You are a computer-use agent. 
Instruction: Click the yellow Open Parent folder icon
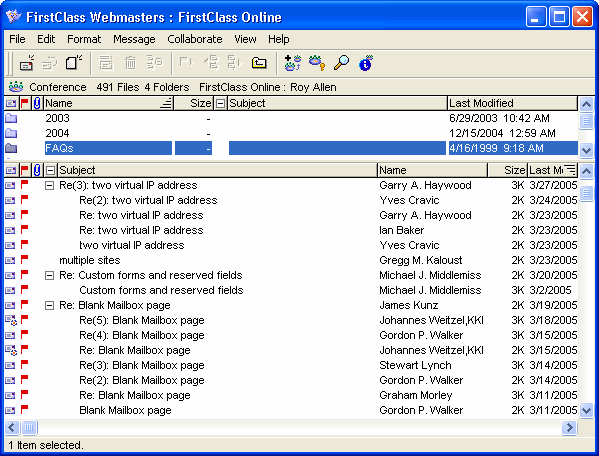(259, 62)
